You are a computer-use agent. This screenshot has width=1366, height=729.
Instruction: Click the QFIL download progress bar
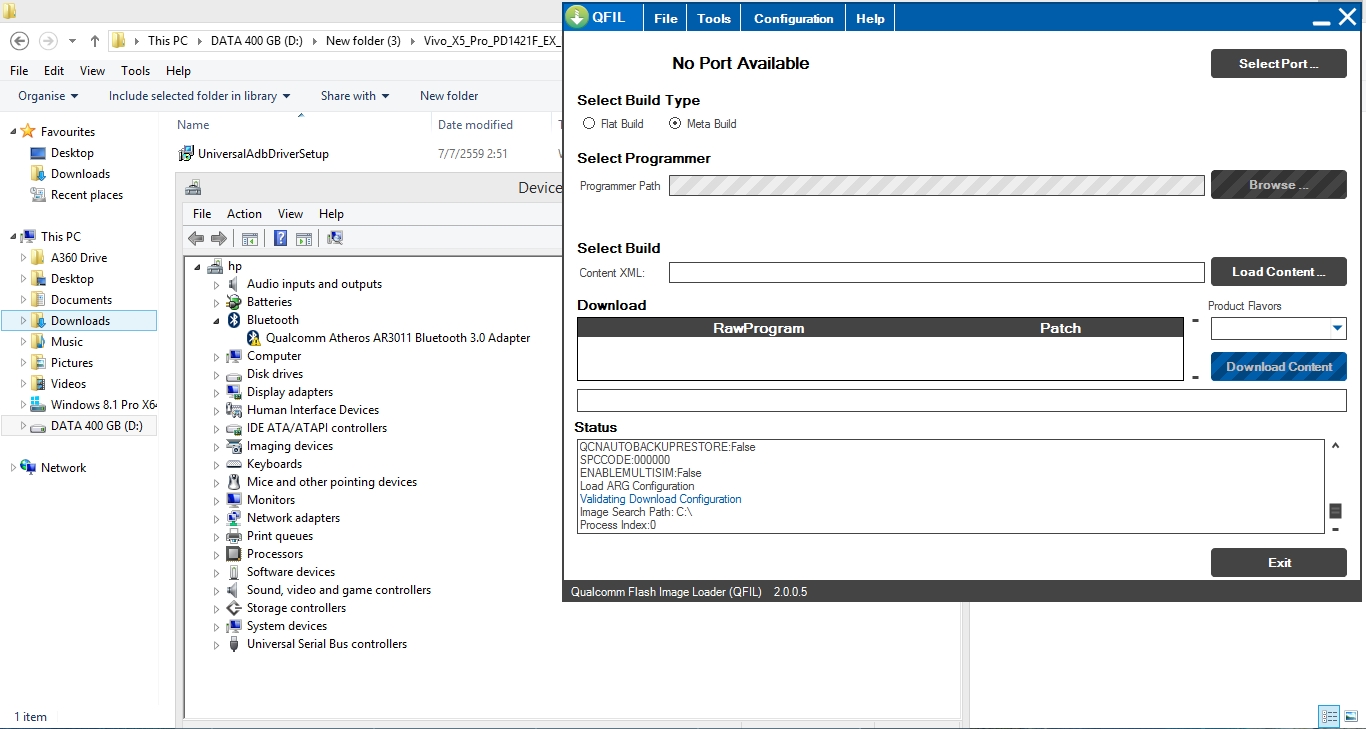[962, 401]
